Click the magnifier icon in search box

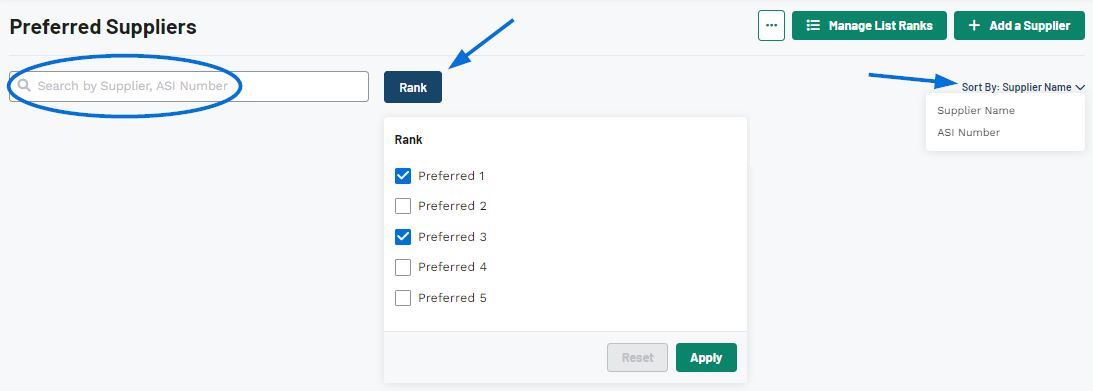point(24,86)
